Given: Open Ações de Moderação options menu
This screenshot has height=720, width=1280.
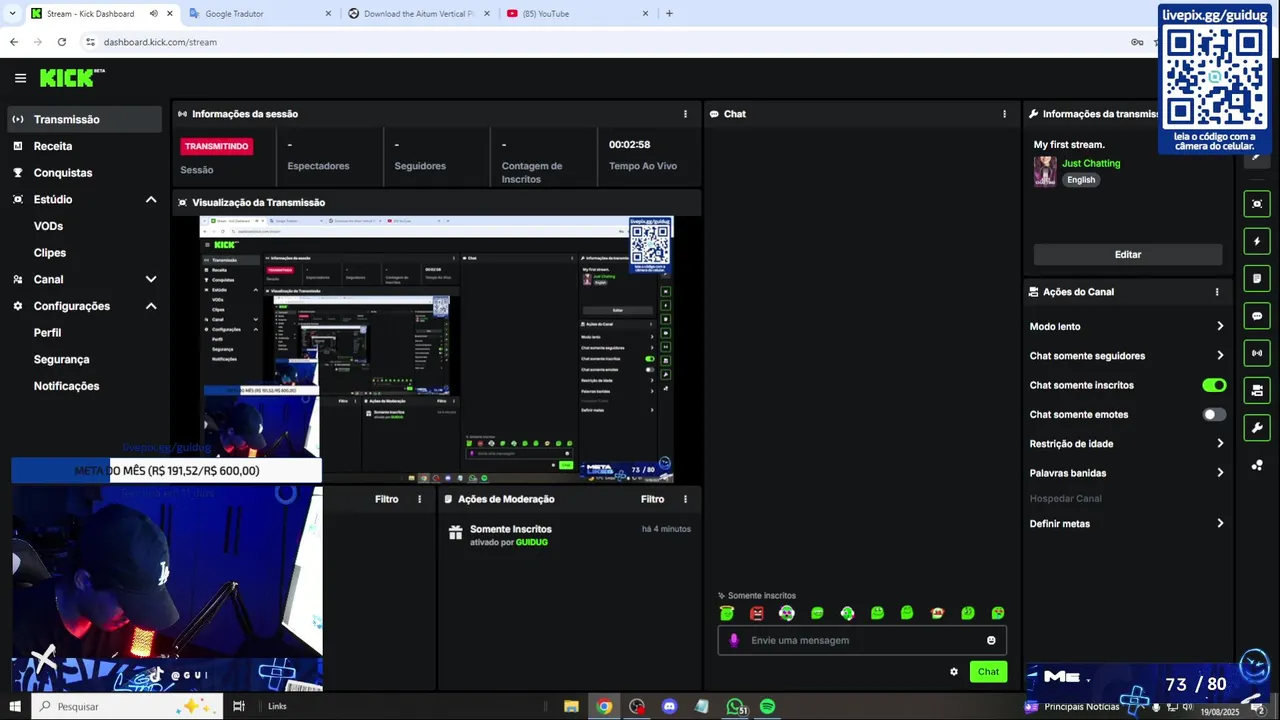Looking at the screenshot, I should (685, 499).
